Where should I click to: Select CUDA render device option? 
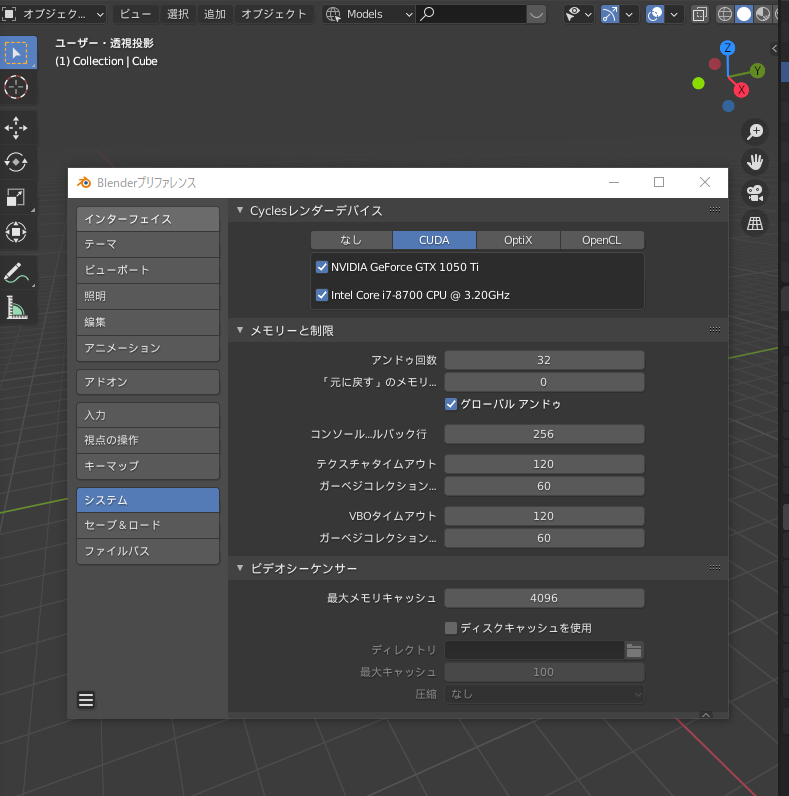pos(434,240)
